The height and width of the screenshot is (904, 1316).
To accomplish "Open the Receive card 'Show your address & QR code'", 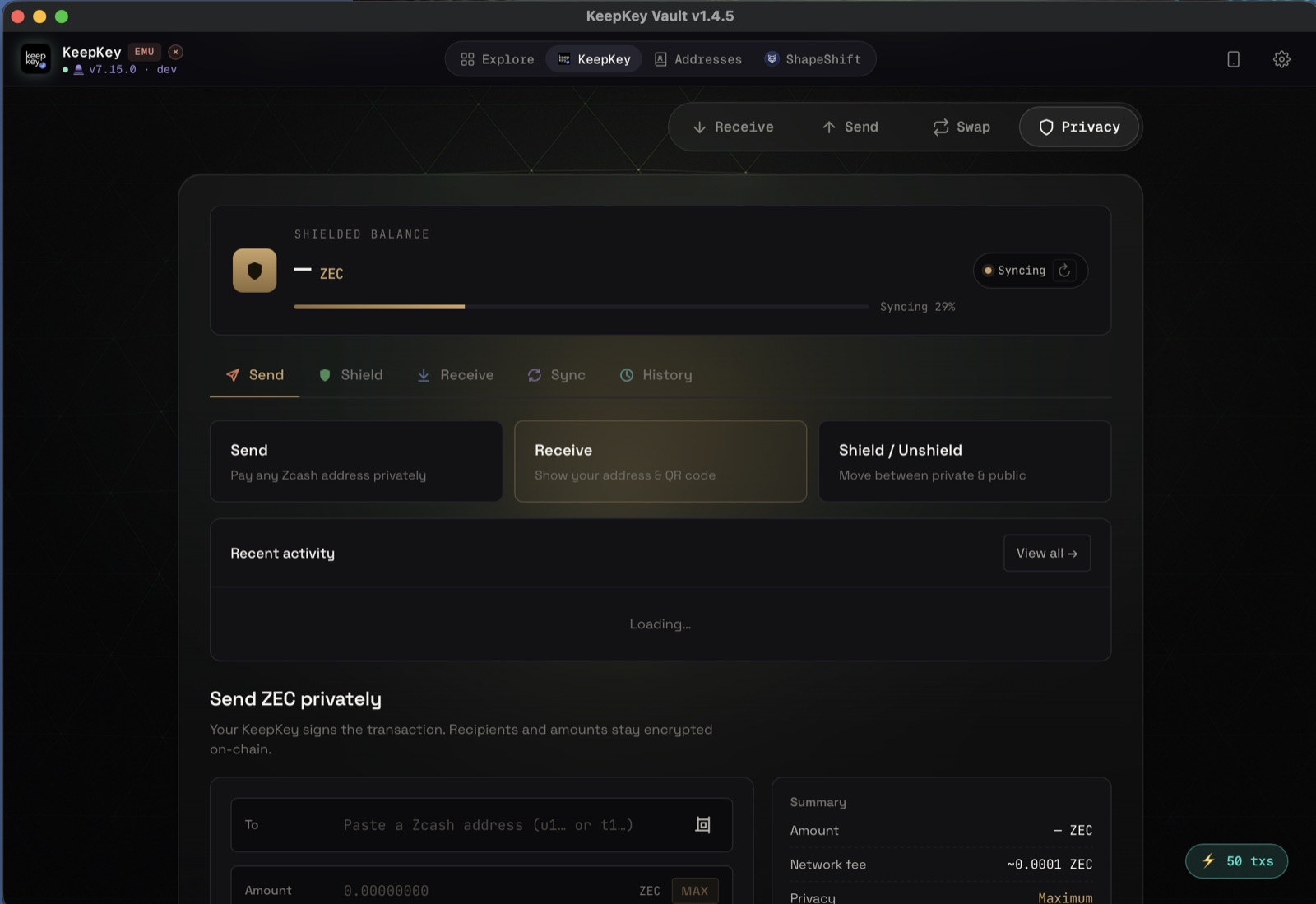I will pos(660,461).
